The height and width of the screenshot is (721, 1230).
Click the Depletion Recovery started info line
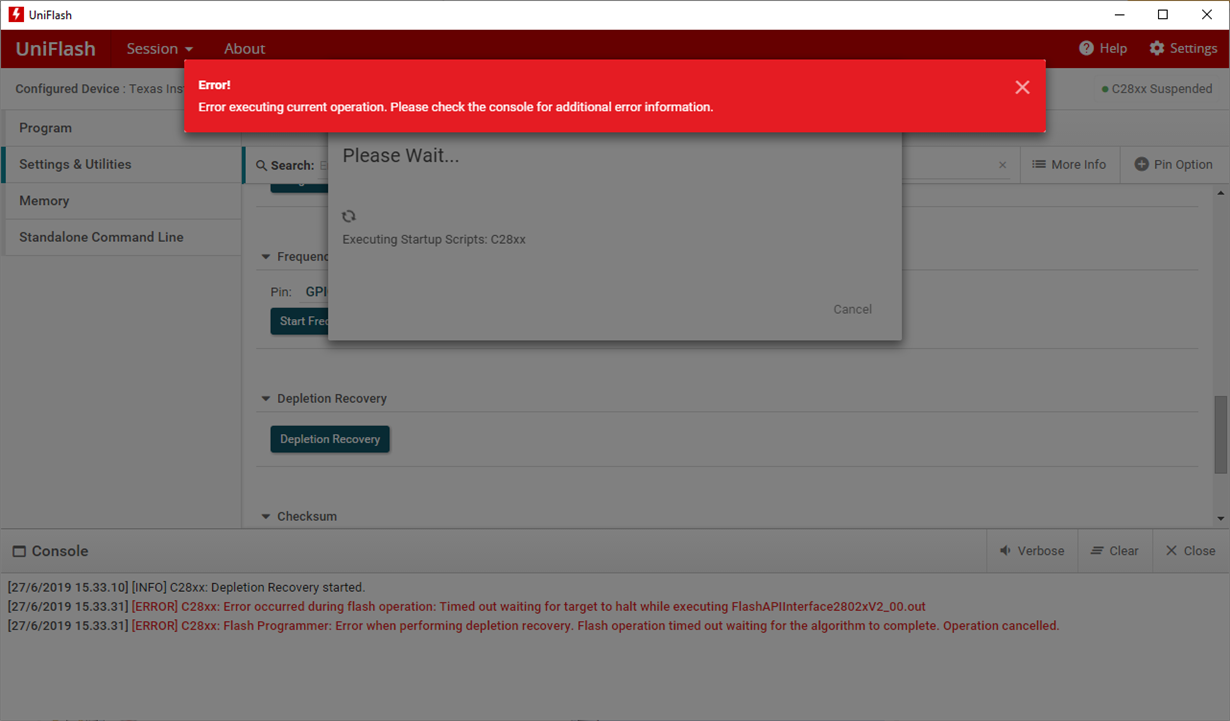(x=186, y=587)
